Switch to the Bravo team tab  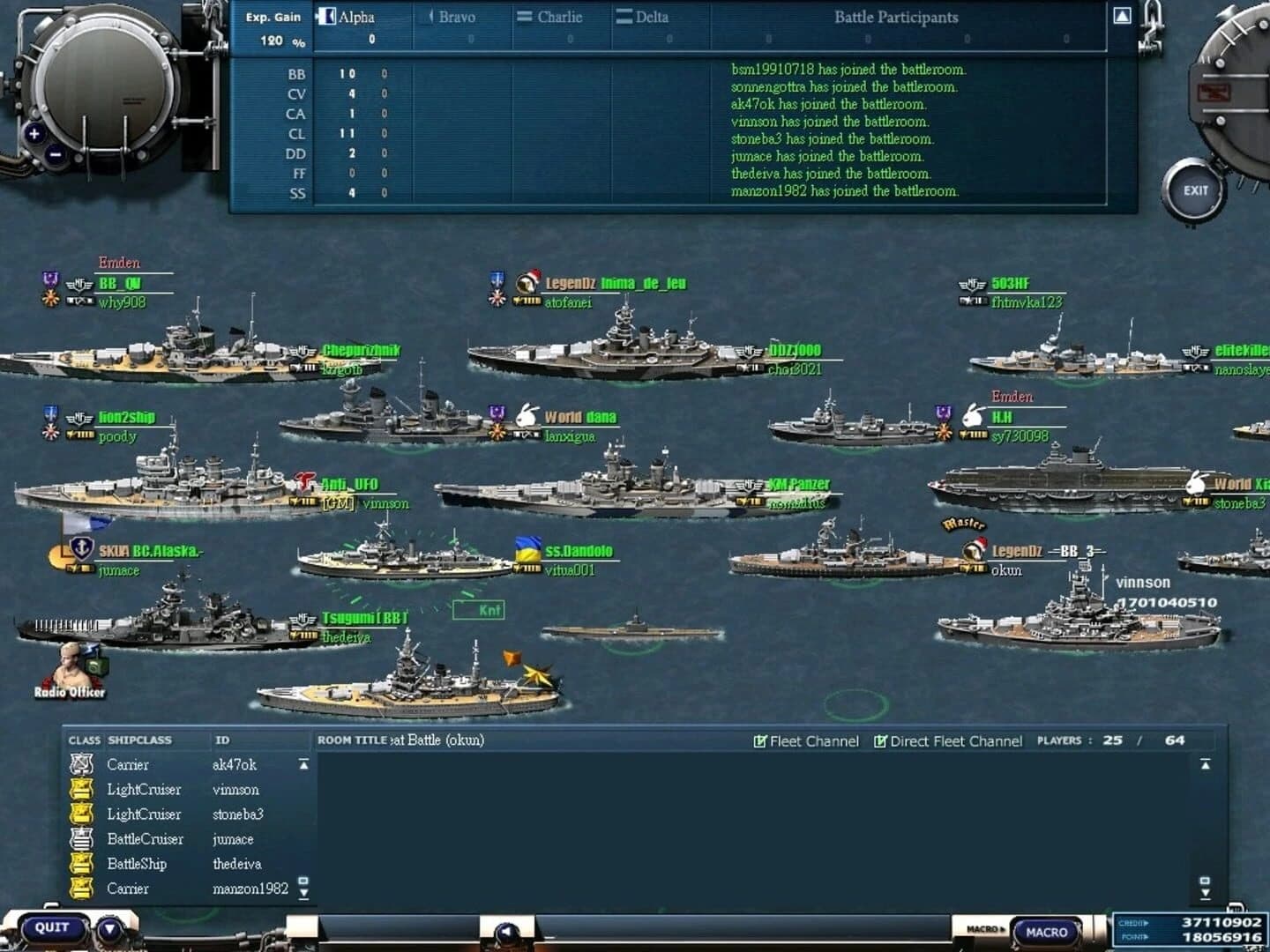coord(458,16)
